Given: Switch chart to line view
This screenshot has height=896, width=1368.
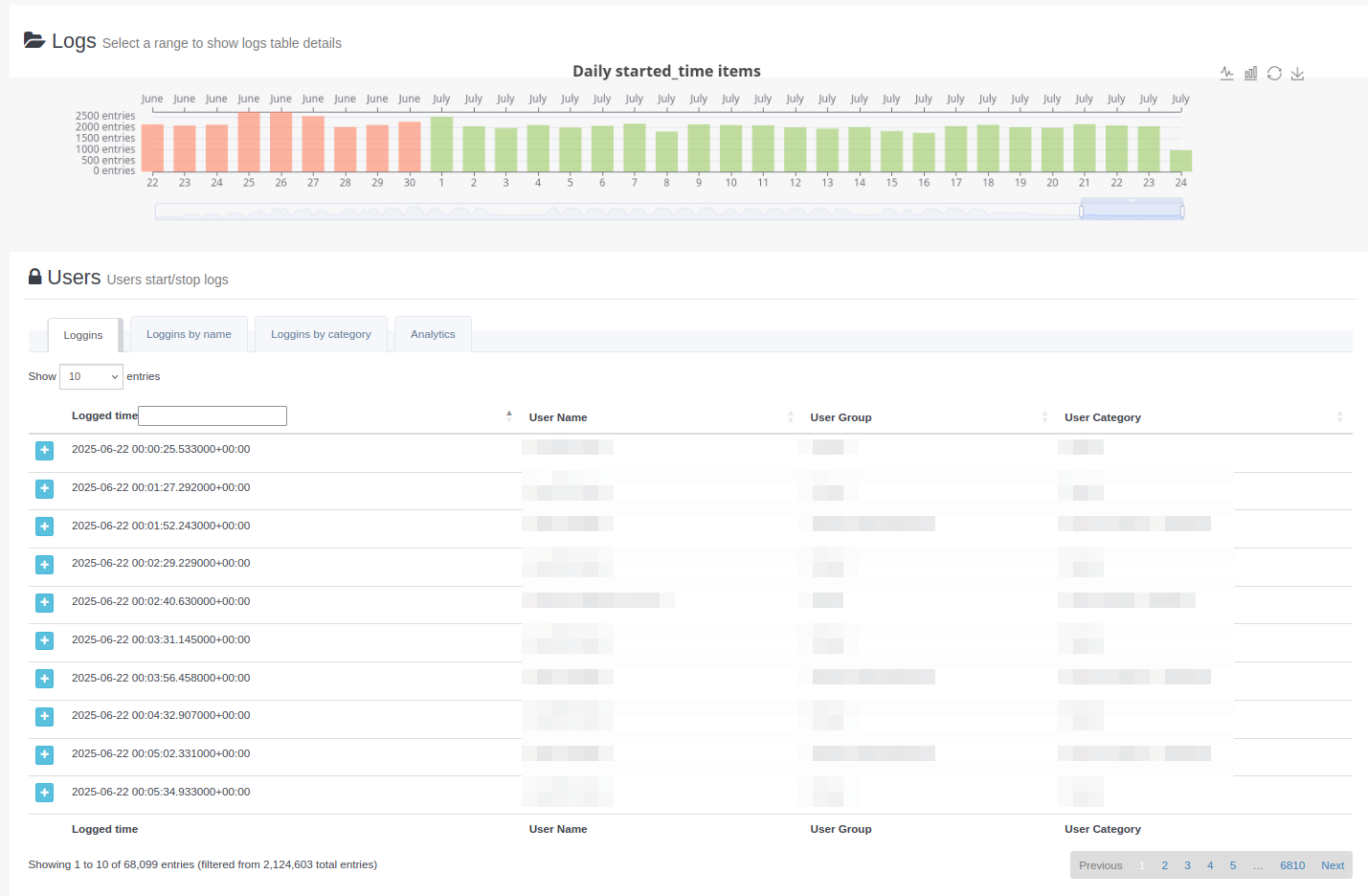Looking at the screenshot, I should [x=1227, y=74].
